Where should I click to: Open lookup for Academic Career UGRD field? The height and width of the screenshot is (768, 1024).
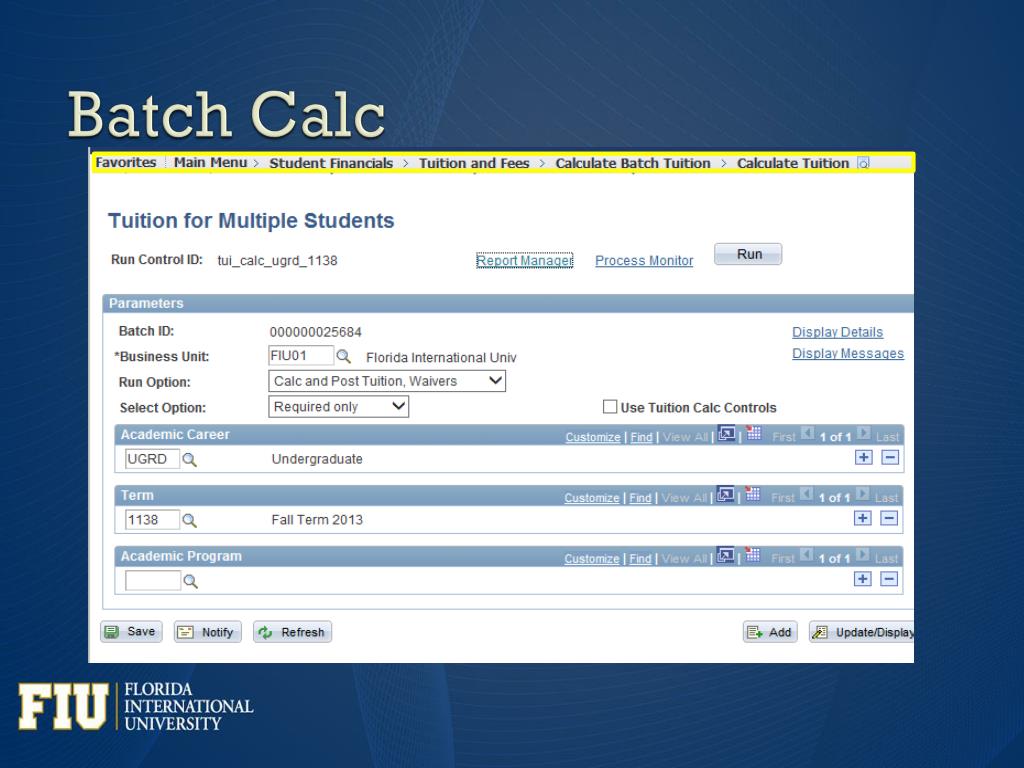click(189, 460)
